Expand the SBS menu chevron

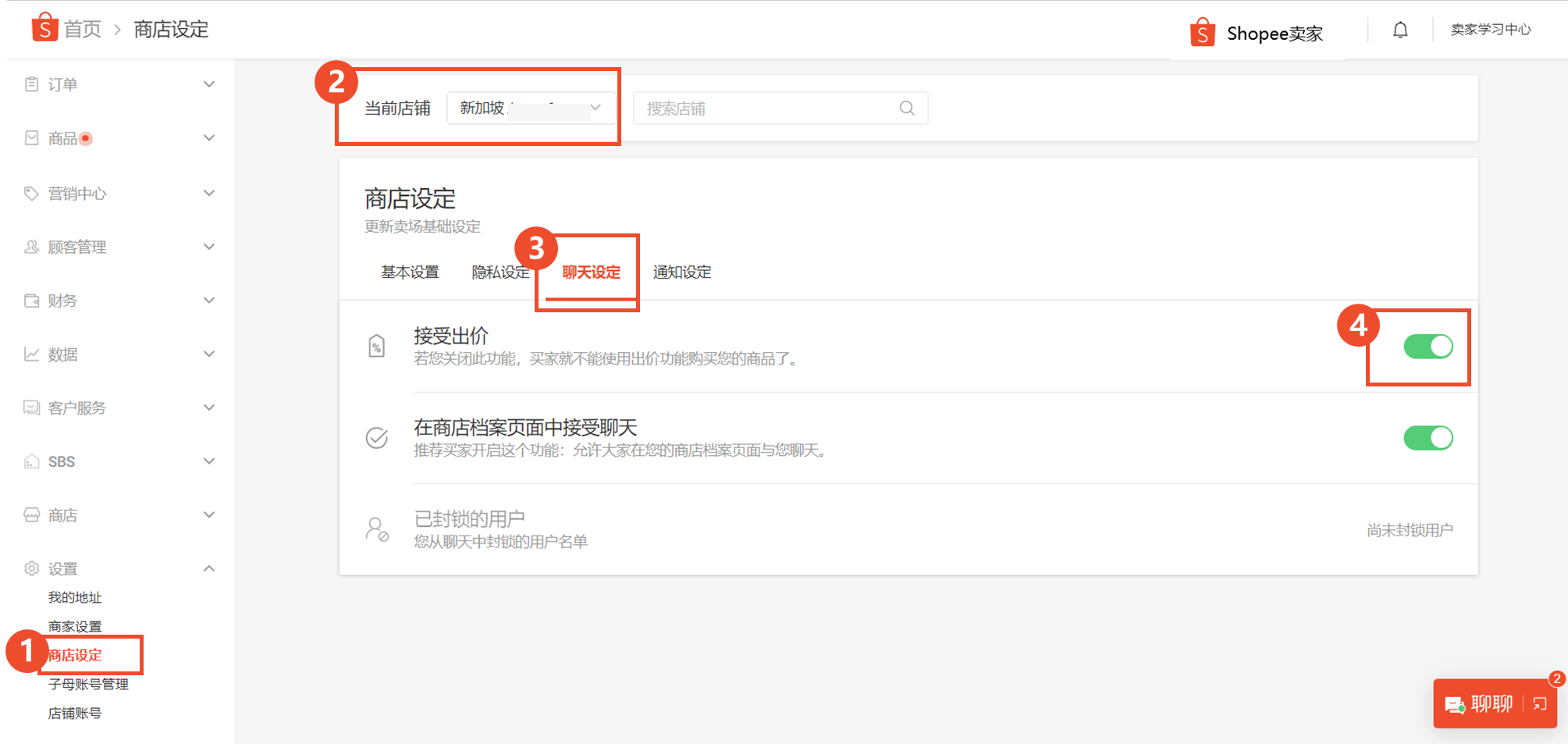[209, 461]
